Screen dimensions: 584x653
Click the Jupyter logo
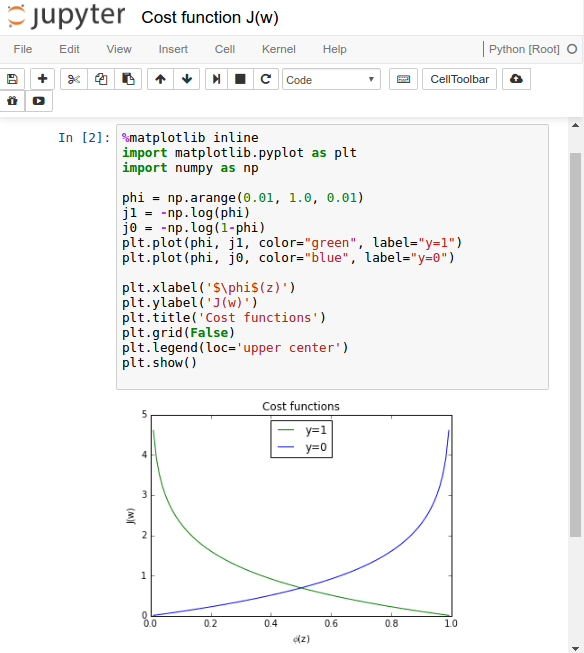[67, 17]
